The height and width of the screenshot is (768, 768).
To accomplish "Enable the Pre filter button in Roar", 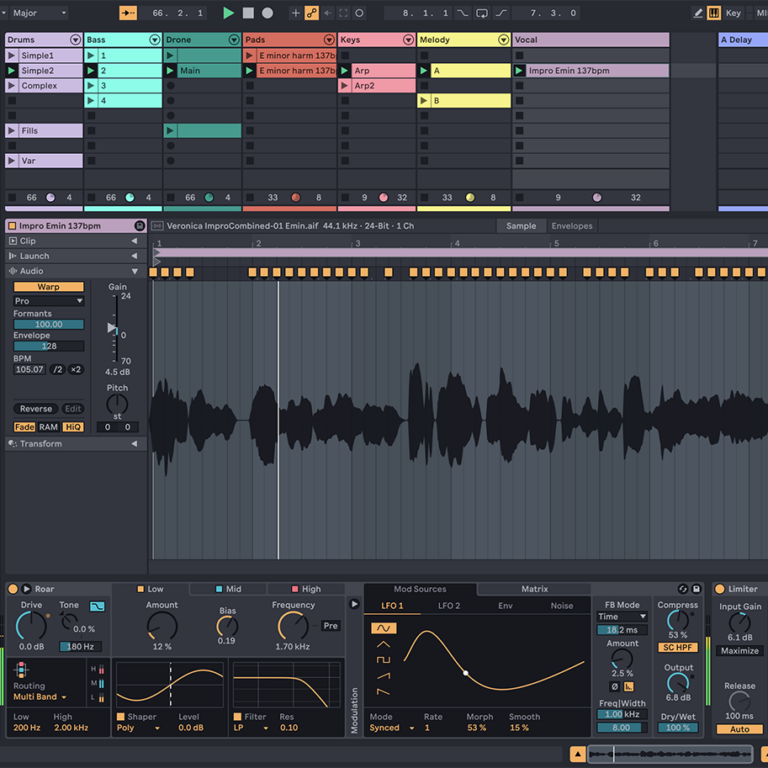I will (x=330, y=626).
